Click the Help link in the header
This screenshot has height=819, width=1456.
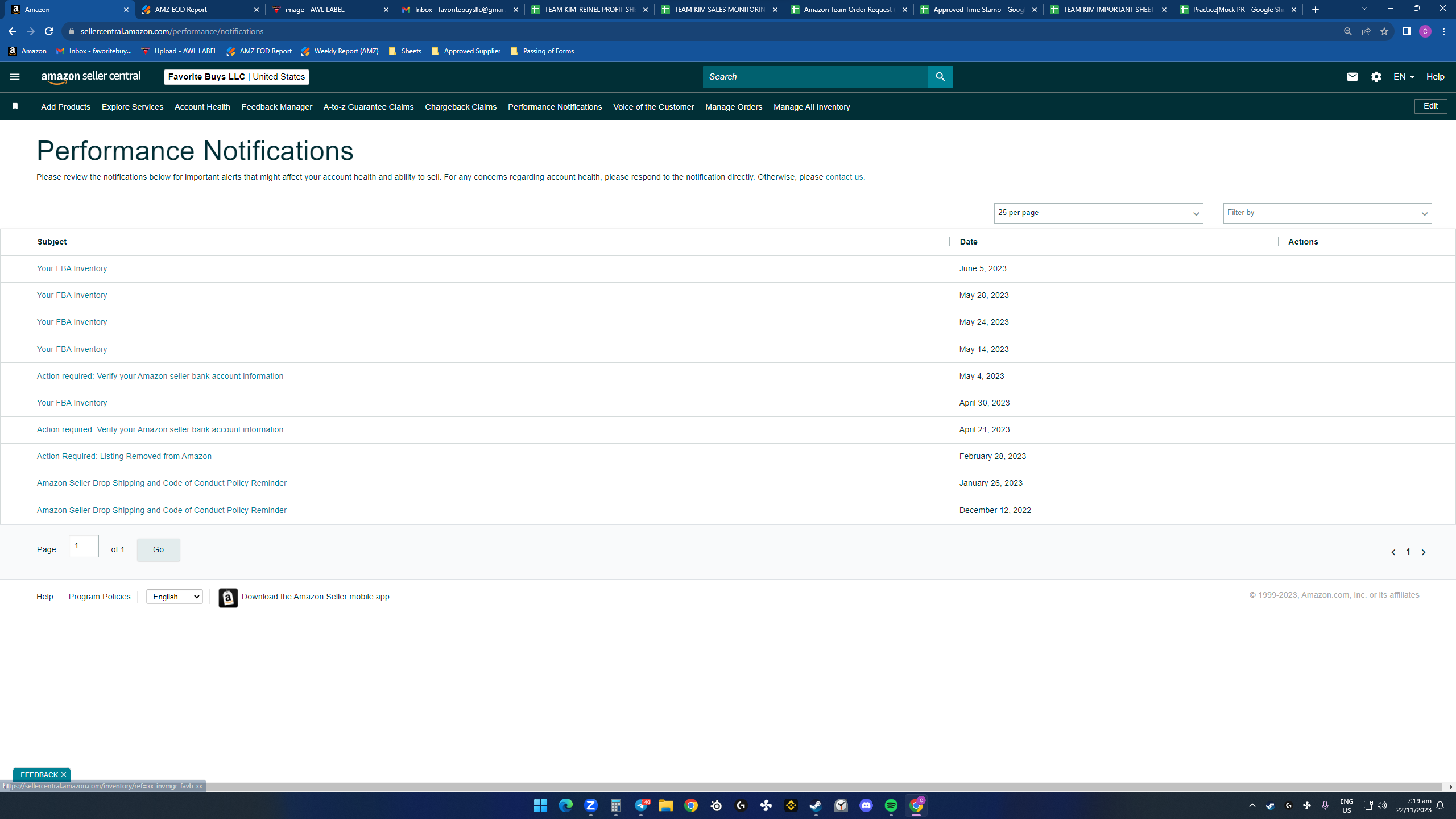[x=1435, y=77]
